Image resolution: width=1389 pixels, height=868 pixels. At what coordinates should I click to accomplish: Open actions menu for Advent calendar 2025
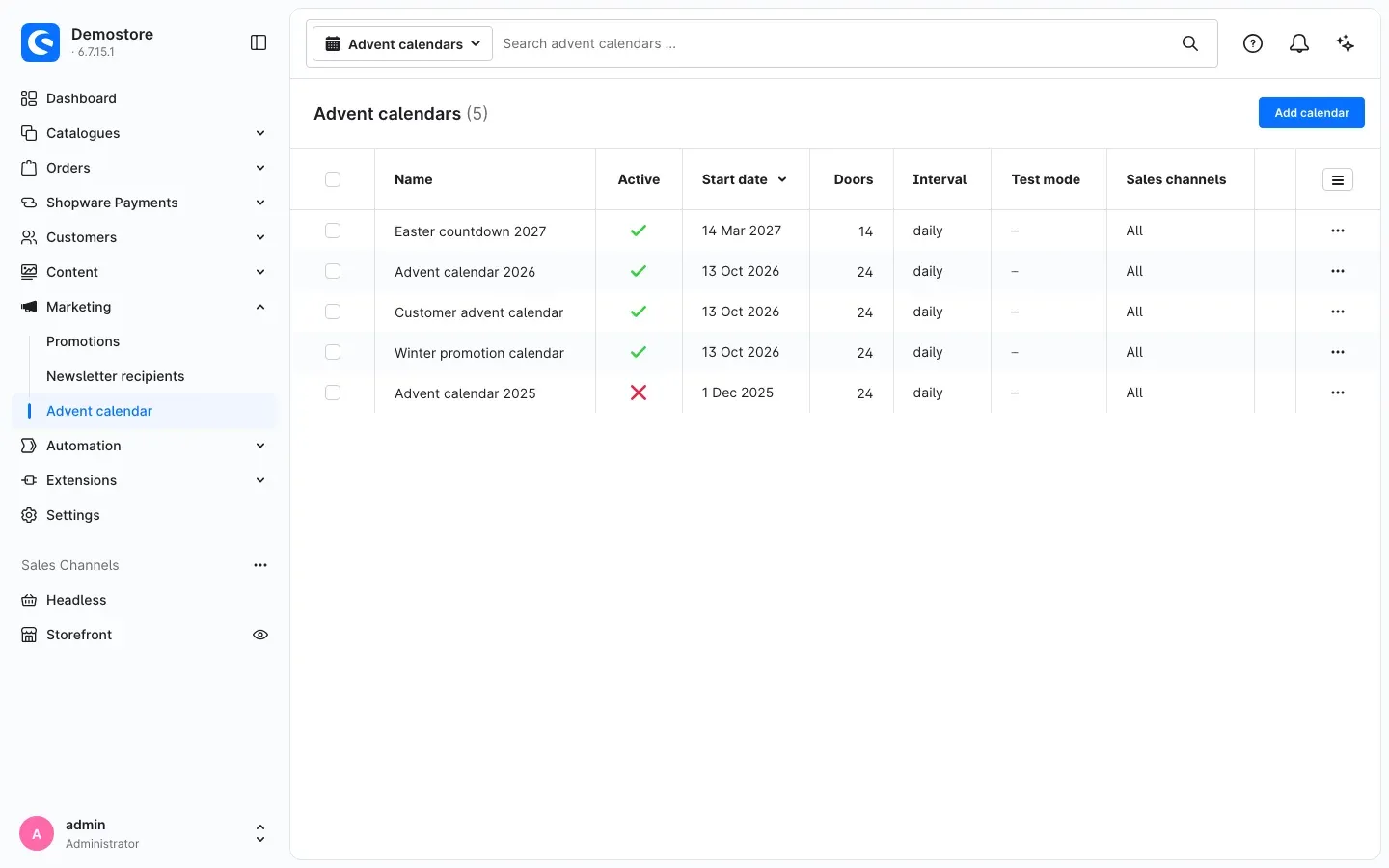point(1338,393)
